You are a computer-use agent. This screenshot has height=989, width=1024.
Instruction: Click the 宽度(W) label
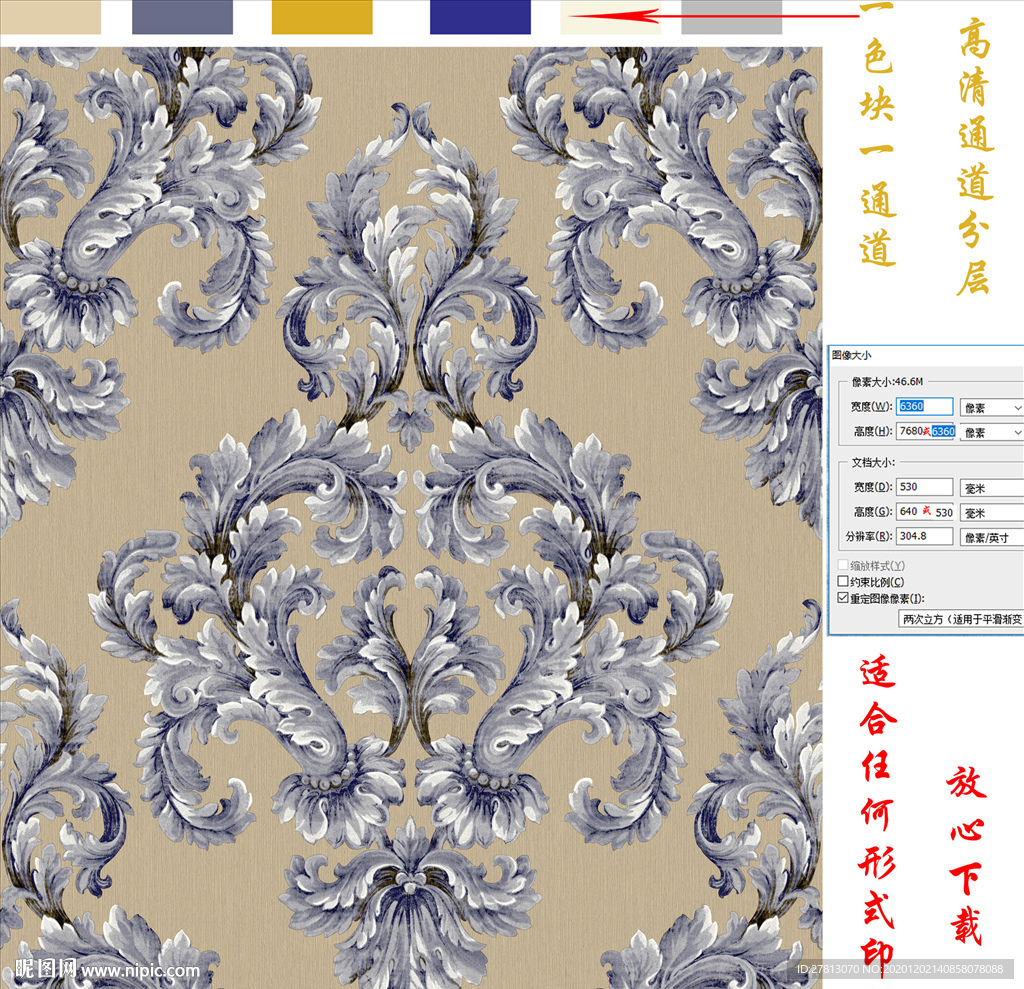point(871,406)
